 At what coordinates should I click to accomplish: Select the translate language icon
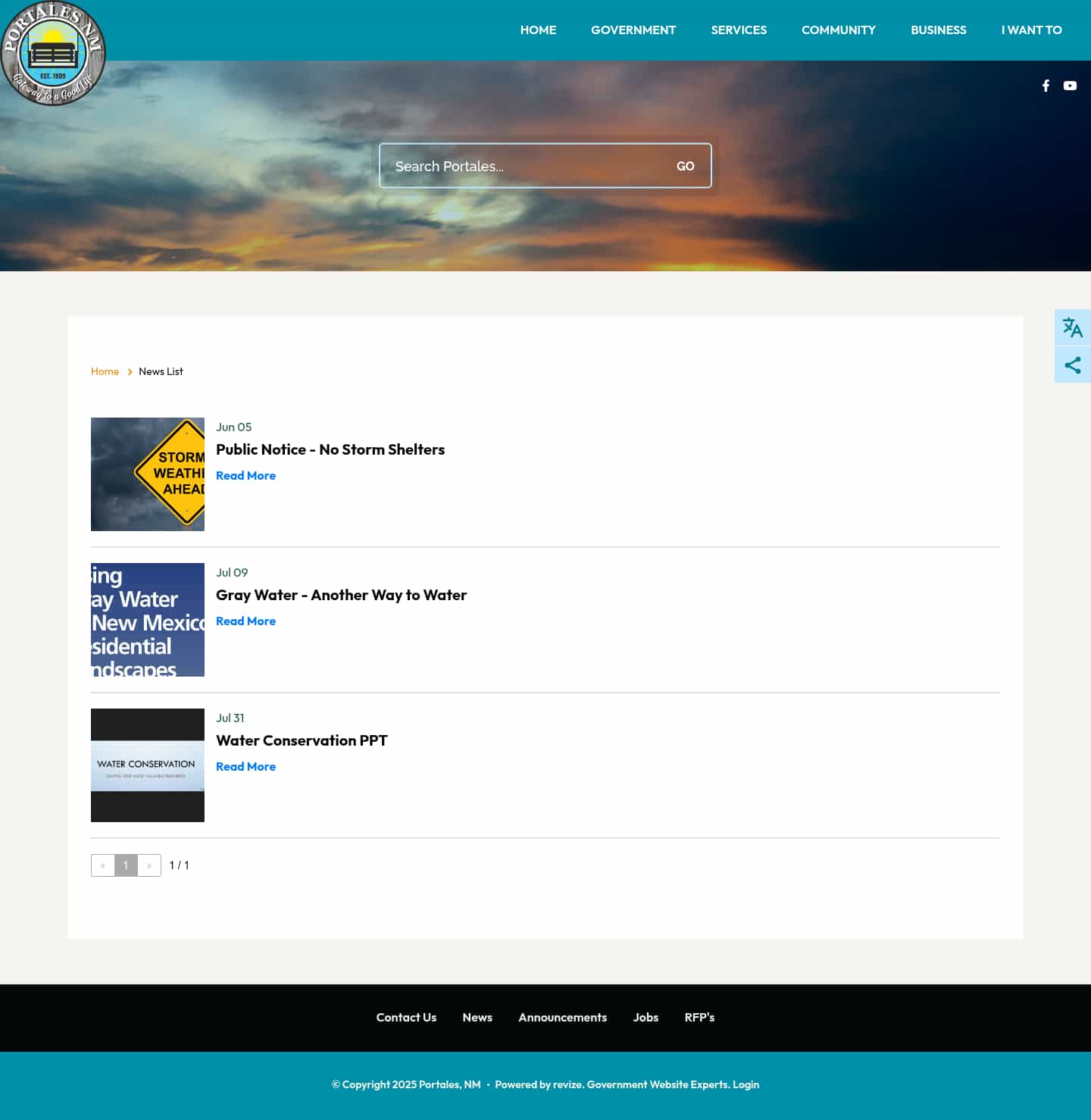1072,327
